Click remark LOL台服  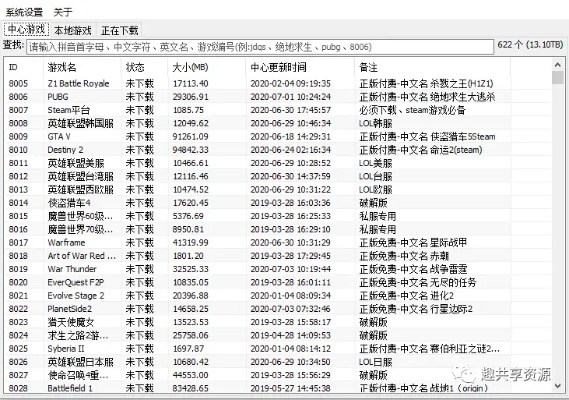(376, 176)
